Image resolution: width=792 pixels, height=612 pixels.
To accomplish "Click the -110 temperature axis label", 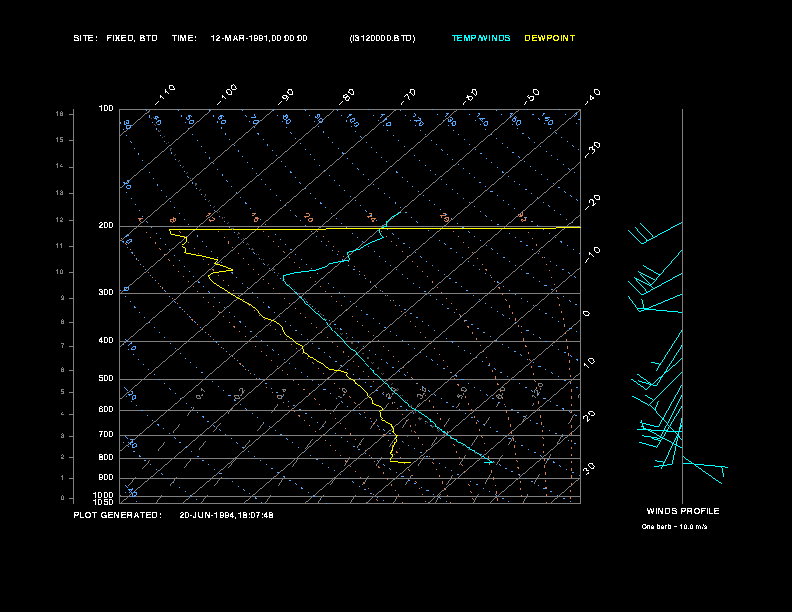I will [165, 95].
